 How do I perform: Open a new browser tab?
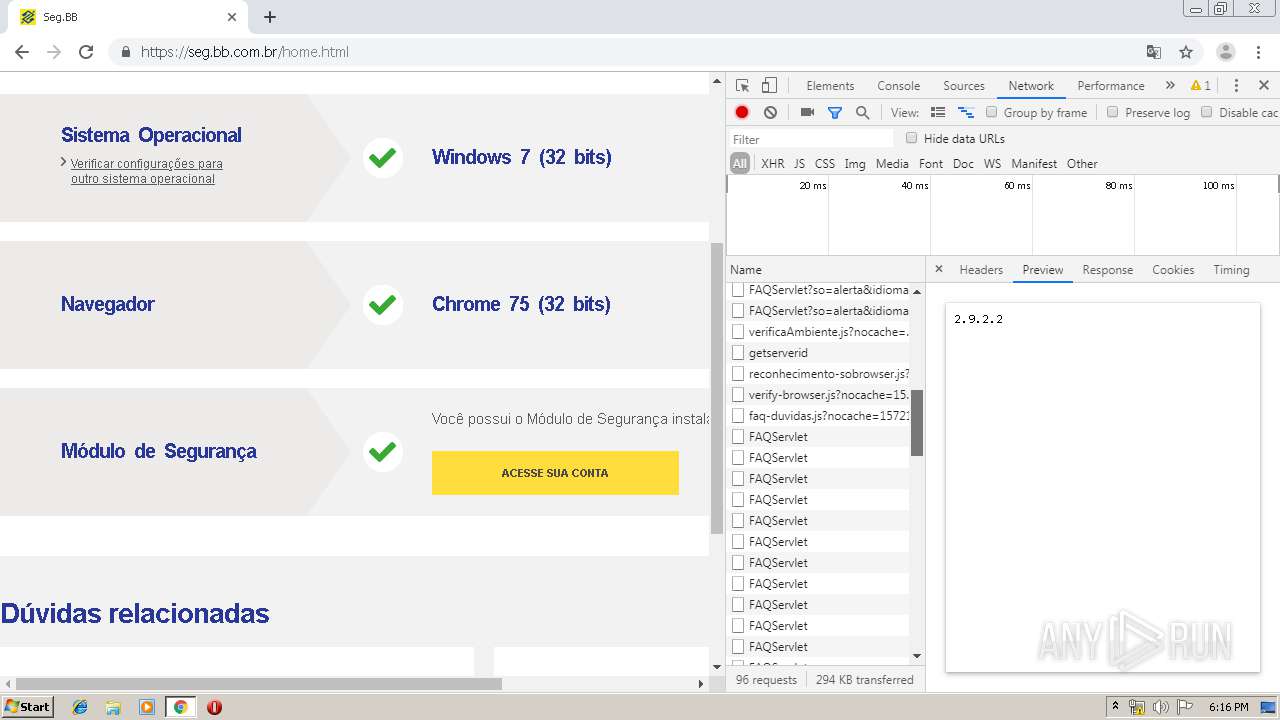270,17
